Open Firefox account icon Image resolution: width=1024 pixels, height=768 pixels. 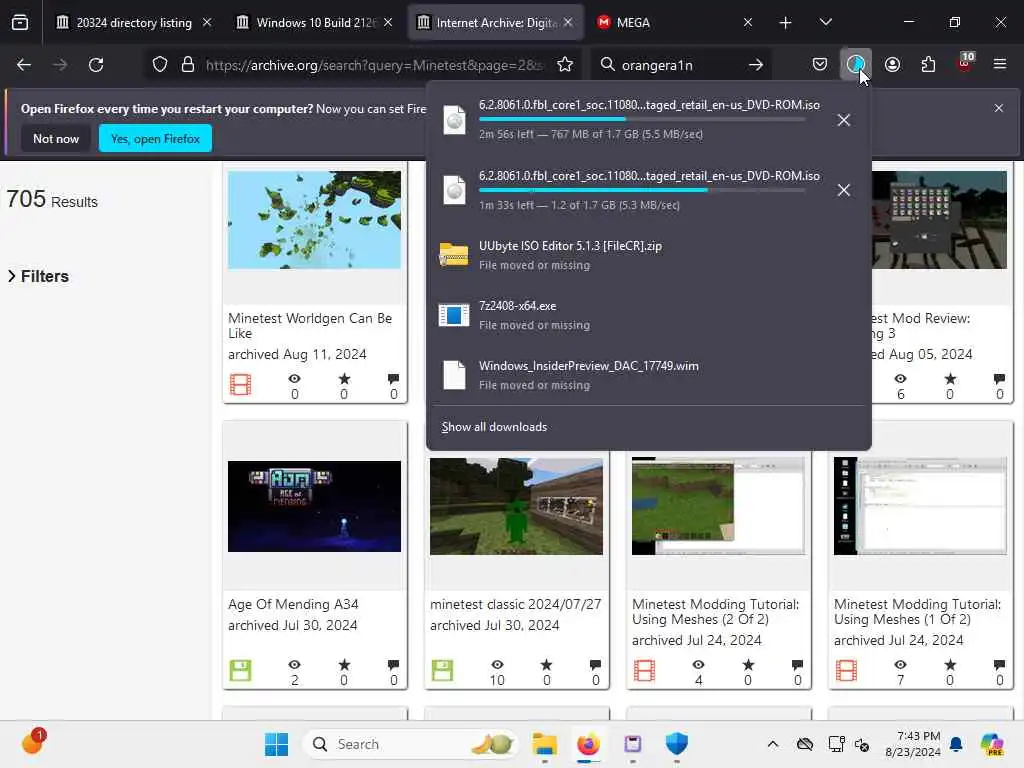pos(892,65)
